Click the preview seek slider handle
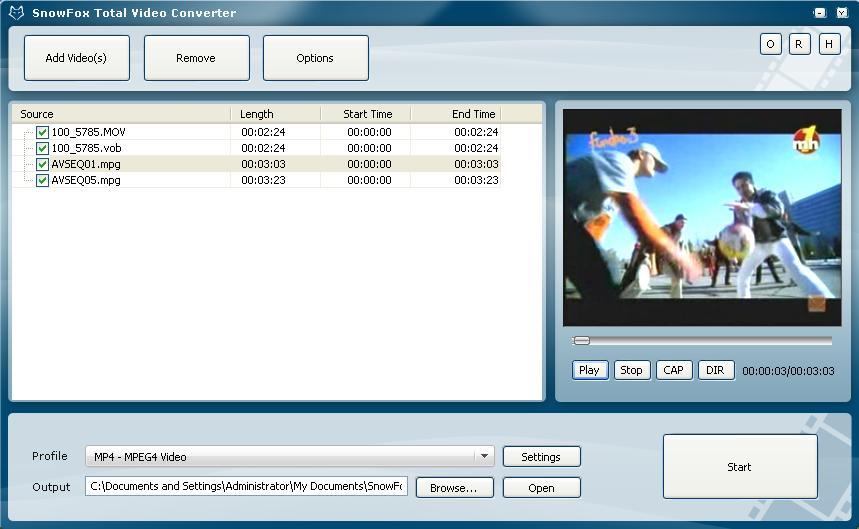Screen dimensions: 859x529 581,341
